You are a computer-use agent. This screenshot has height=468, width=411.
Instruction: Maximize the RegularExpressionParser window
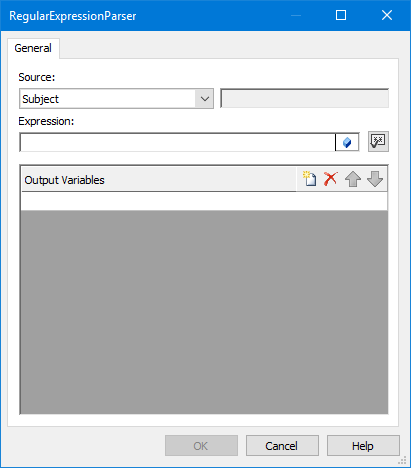[x=341, y=15]
